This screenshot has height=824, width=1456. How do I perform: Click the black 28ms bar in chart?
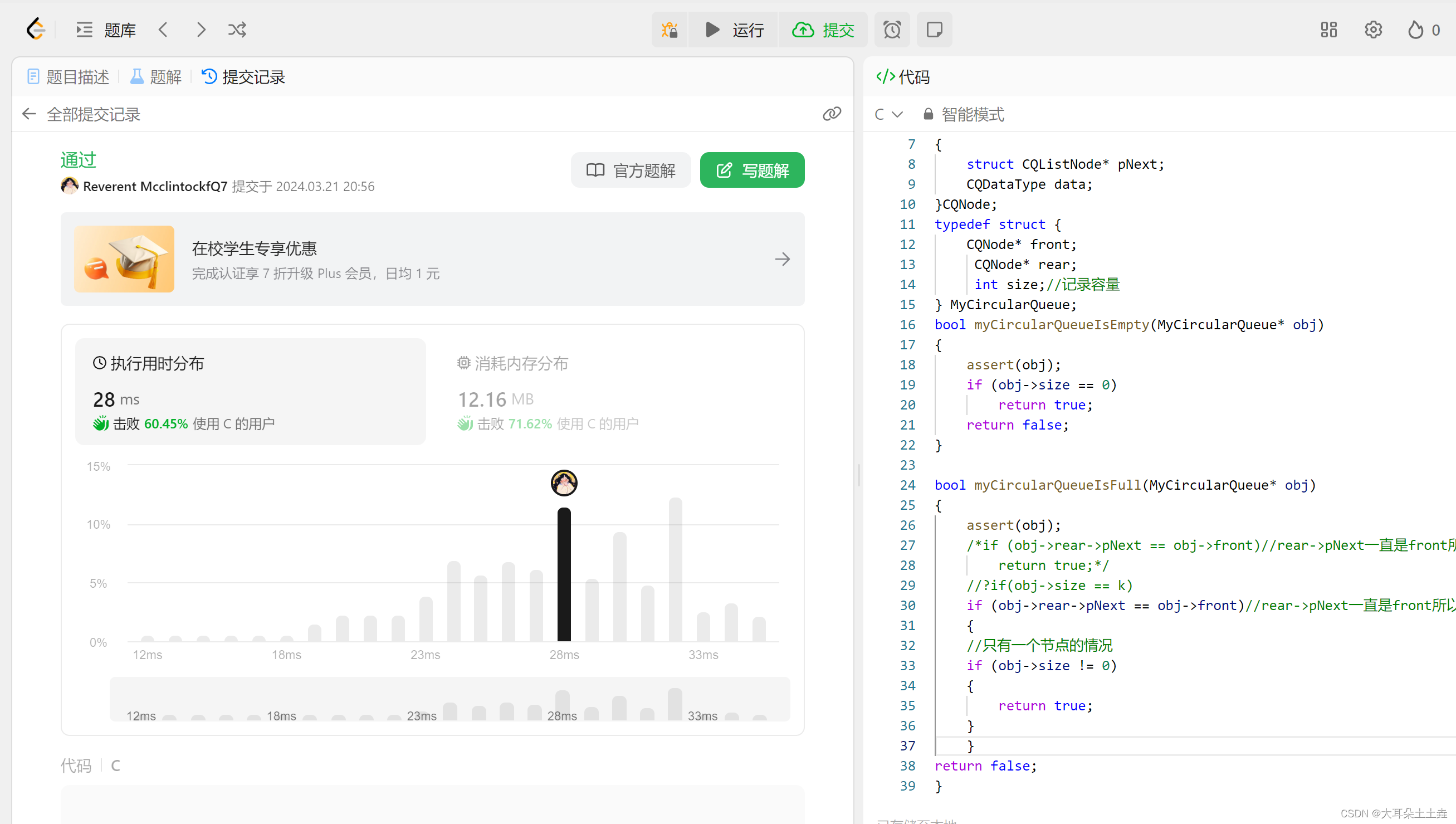click(564, 574)
